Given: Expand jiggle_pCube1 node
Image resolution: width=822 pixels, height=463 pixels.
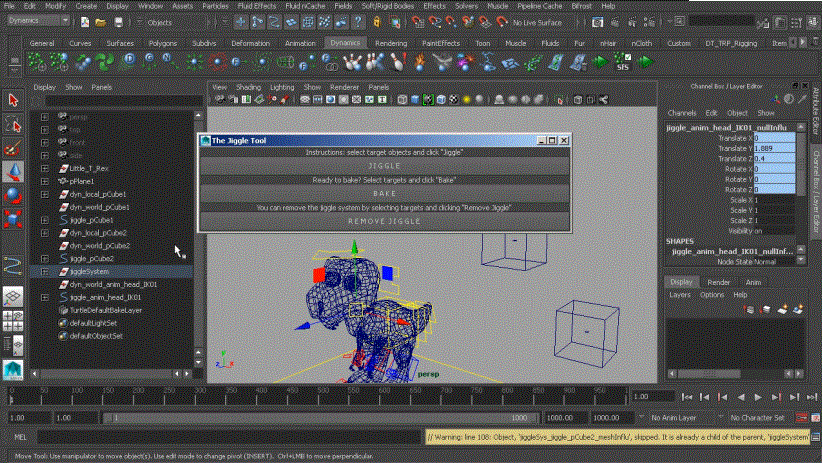Looking at the screenshot, I should pos(45,220).
